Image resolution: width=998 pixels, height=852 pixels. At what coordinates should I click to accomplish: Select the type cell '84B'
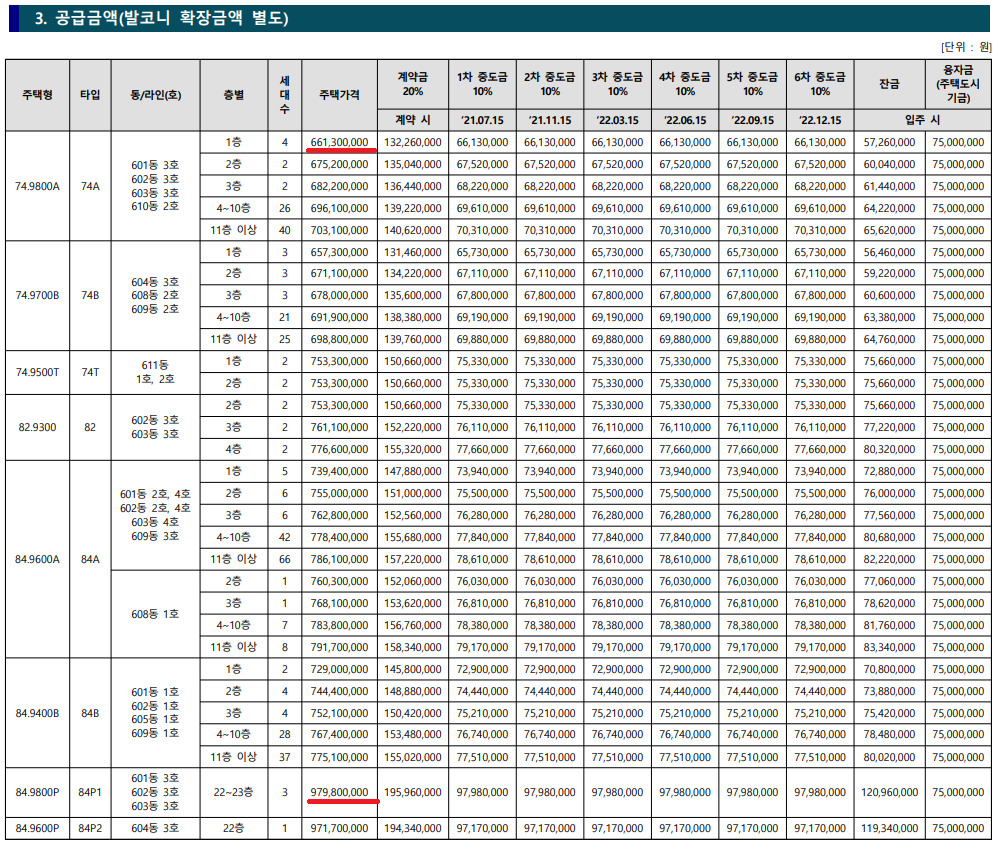click(x=90, y=713)
